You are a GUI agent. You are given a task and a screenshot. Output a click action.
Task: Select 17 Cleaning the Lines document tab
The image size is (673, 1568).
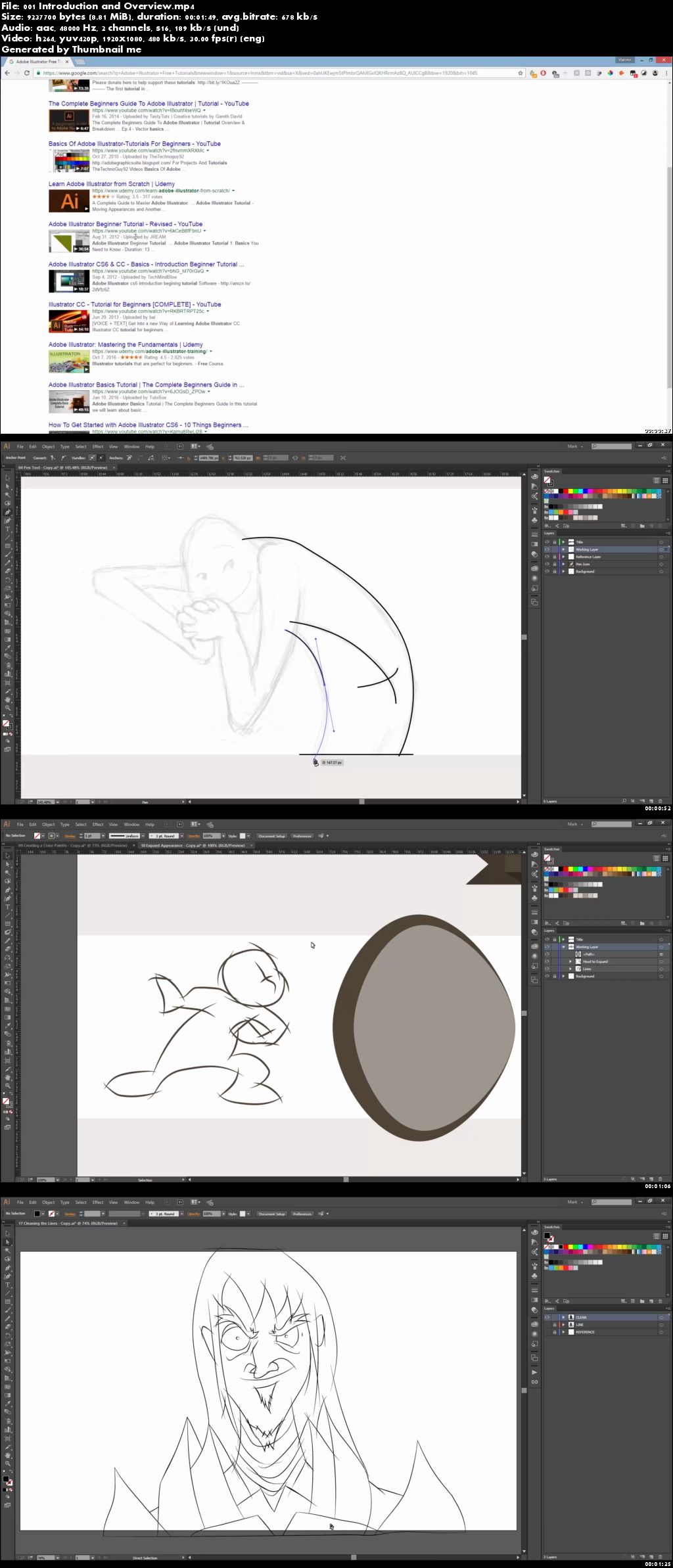tap(68, 1223)
